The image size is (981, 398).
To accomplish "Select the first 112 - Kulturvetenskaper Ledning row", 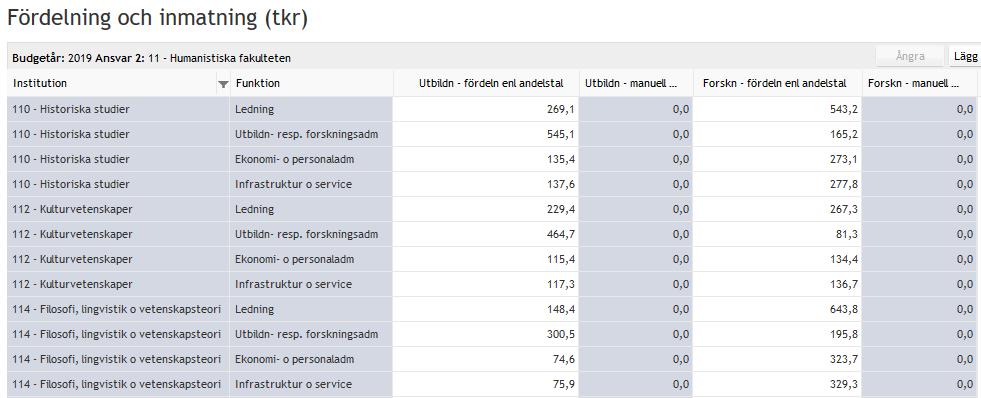I will tap(492, 210).
